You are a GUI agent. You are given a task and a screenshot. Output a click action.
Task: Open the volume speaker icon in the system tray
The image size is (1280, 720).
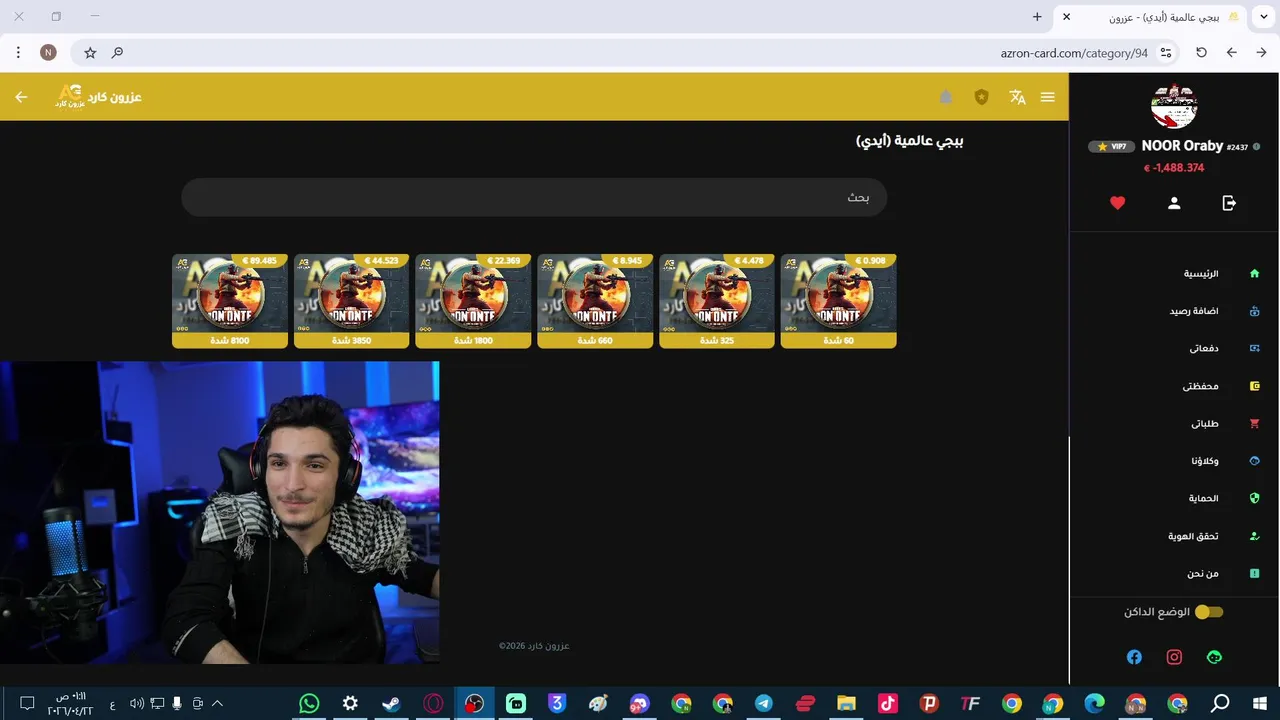tap(137, 704)
